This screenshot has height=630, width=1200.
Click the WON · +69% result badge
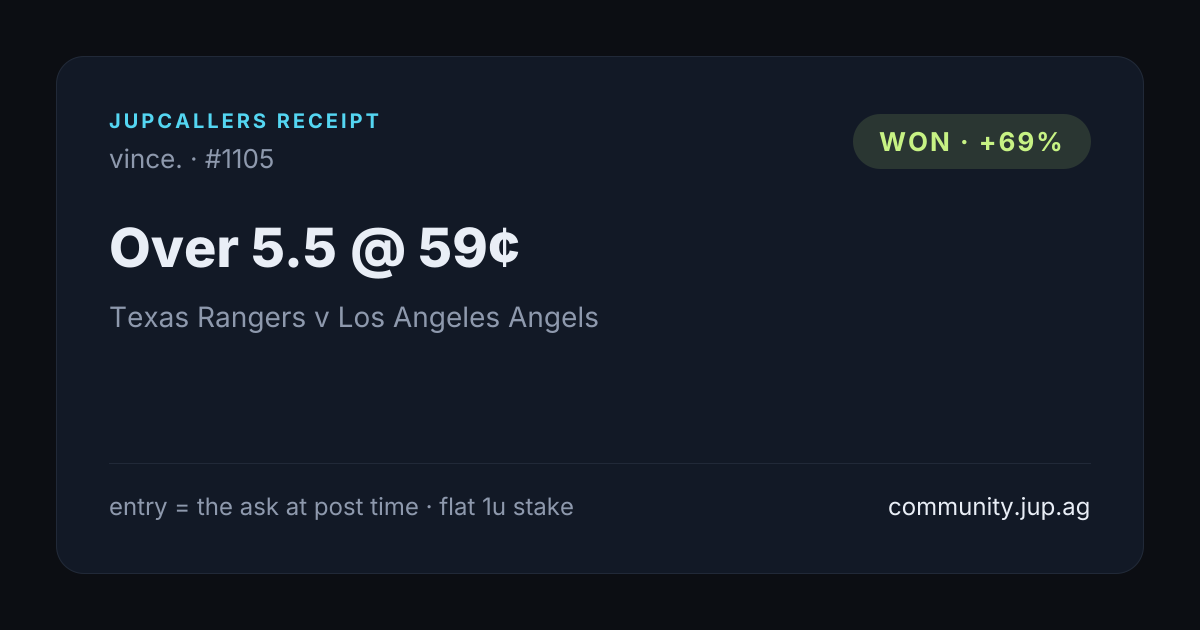pos(971,141)
